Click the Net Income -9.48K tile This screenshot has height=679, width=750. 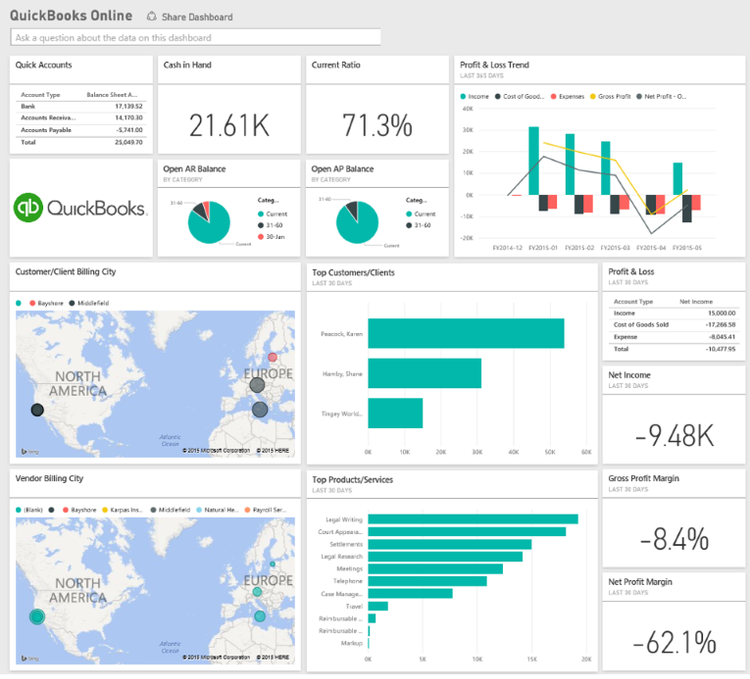point(673,415)
